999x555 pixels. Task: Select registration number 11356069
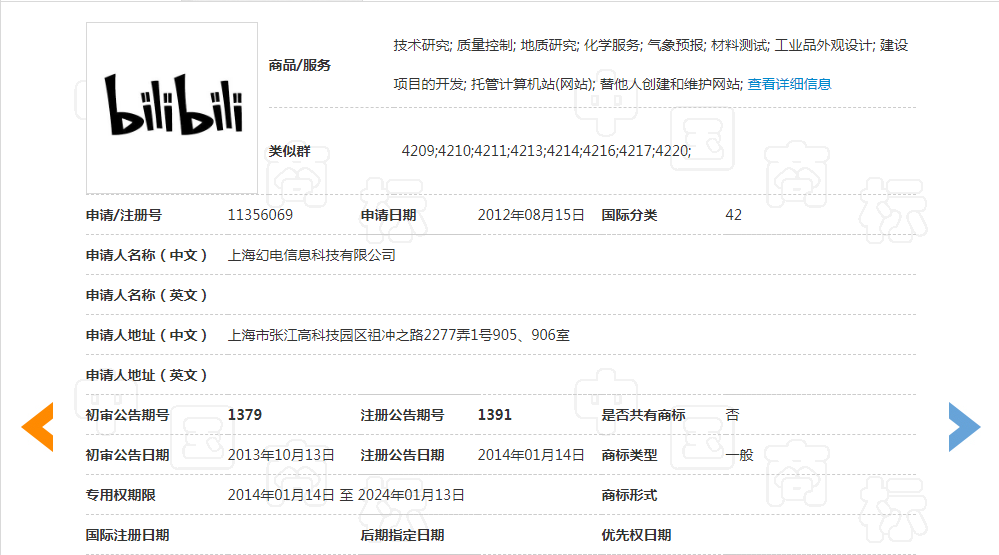[x=260, y=215]
